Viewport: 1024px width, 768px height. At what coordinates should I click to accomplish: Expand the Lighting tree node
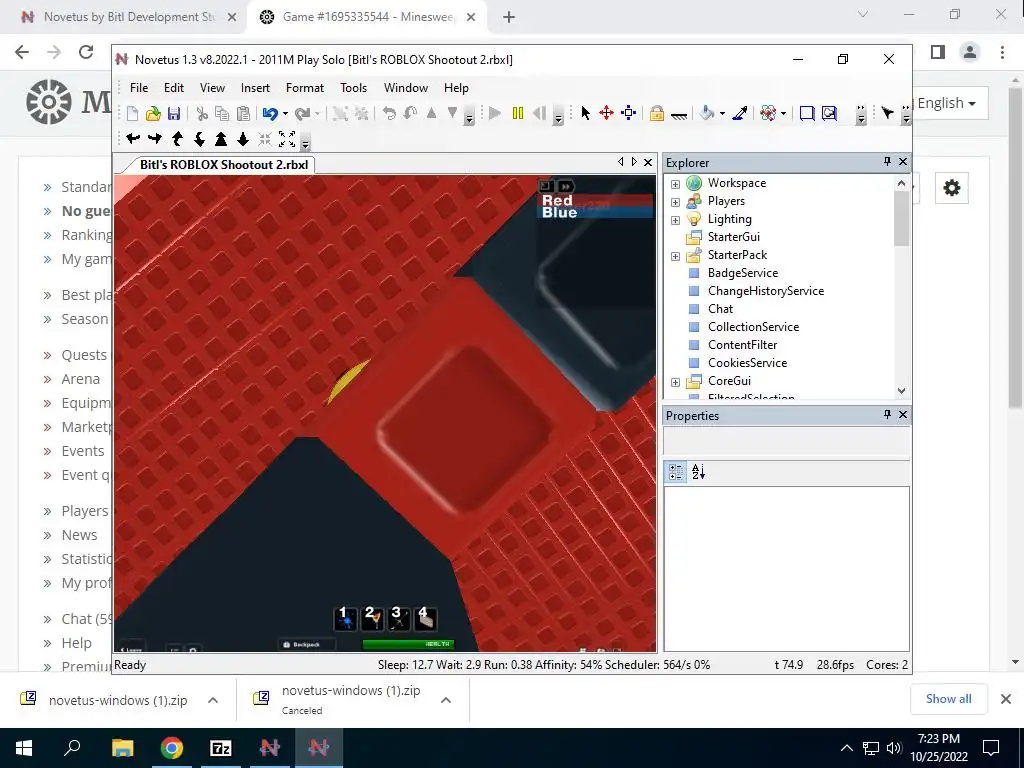[x=675, y=220]
